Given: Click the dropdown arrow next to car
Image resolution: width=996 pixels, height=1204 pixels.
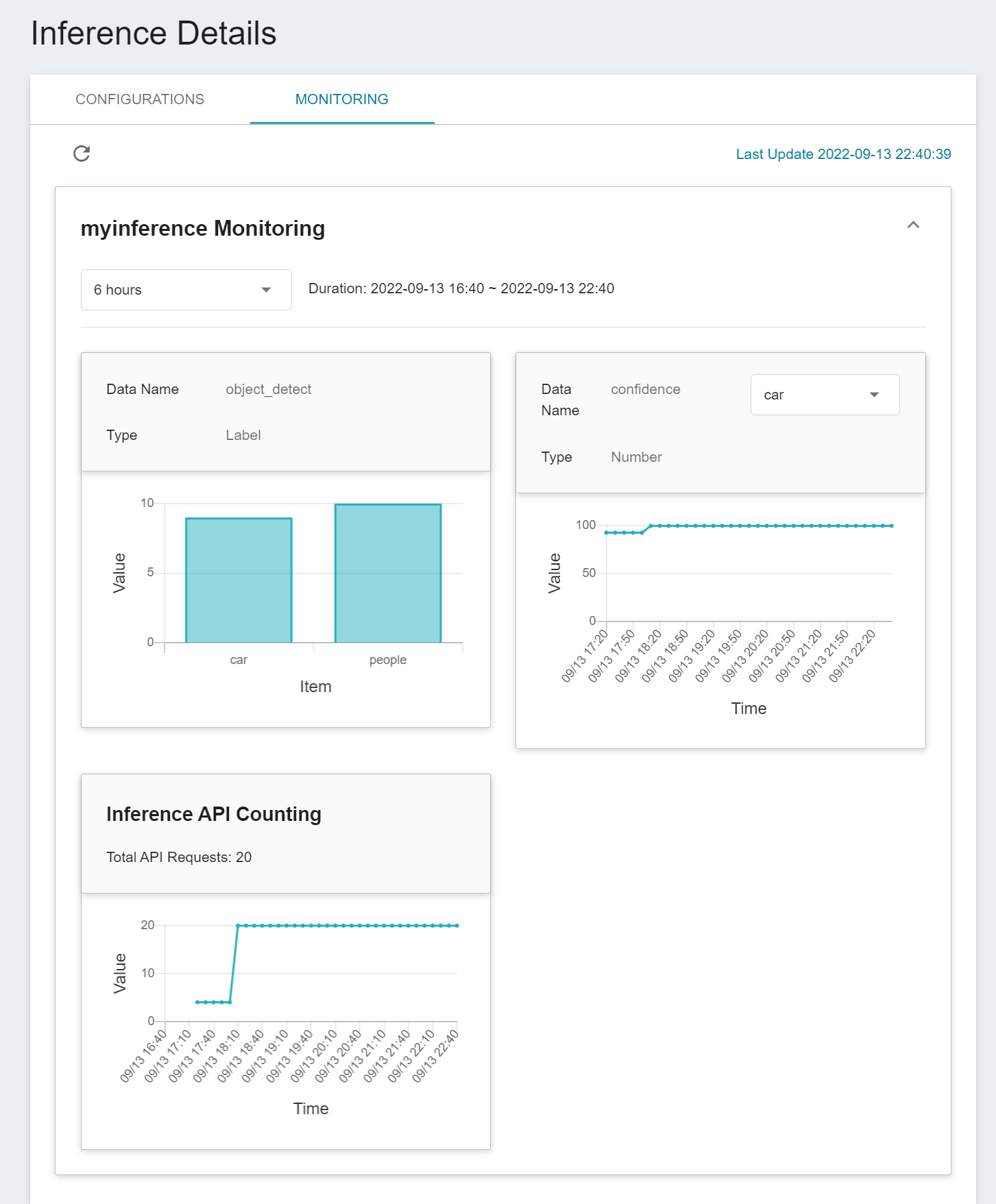Looking at the screenshot, I should [x=874, y=395].
